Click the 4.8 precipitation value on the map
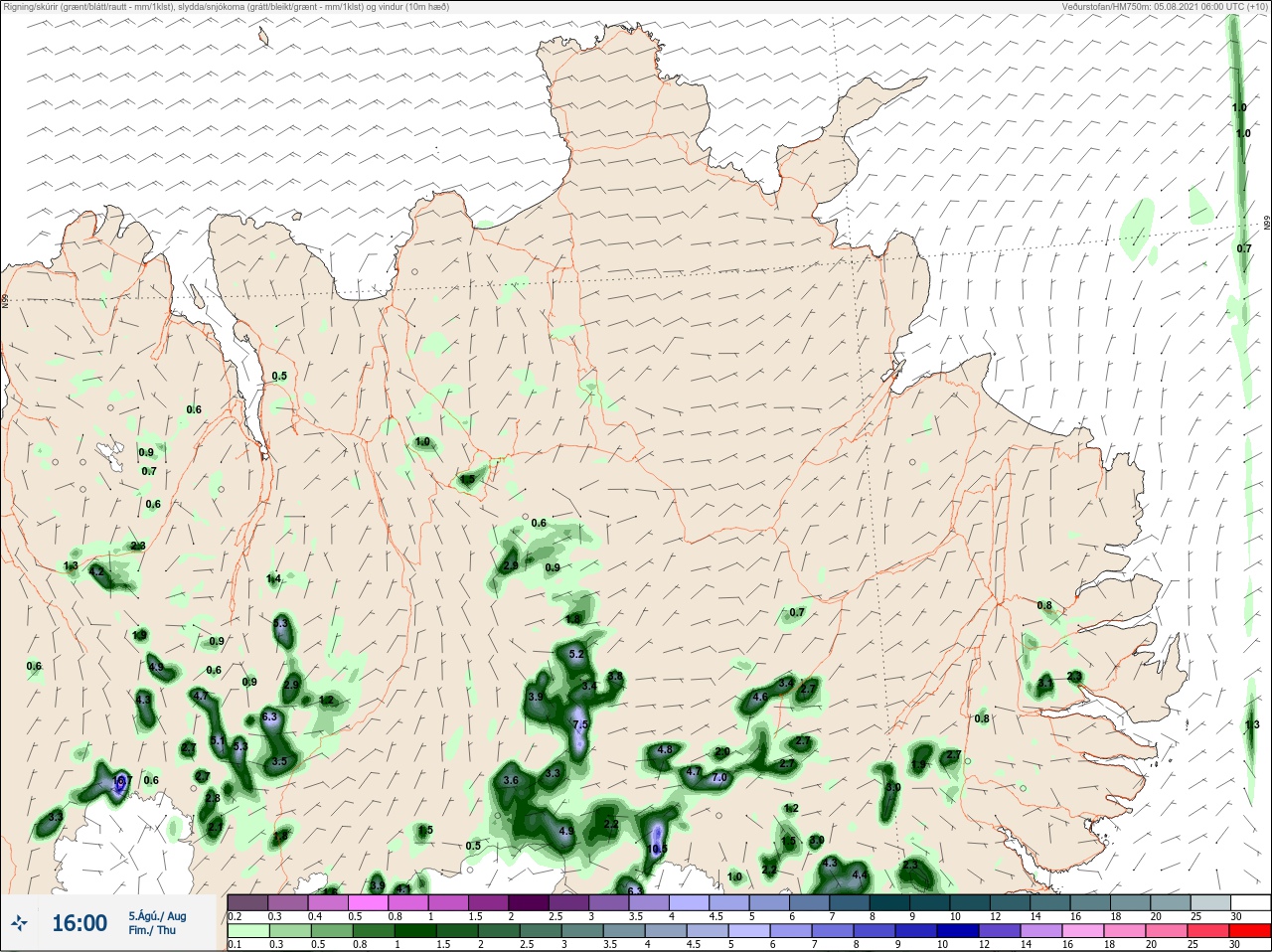Image resolution: width=1272 pixels, height=952 pixels. pyautogui.click(x=666, y=749)
